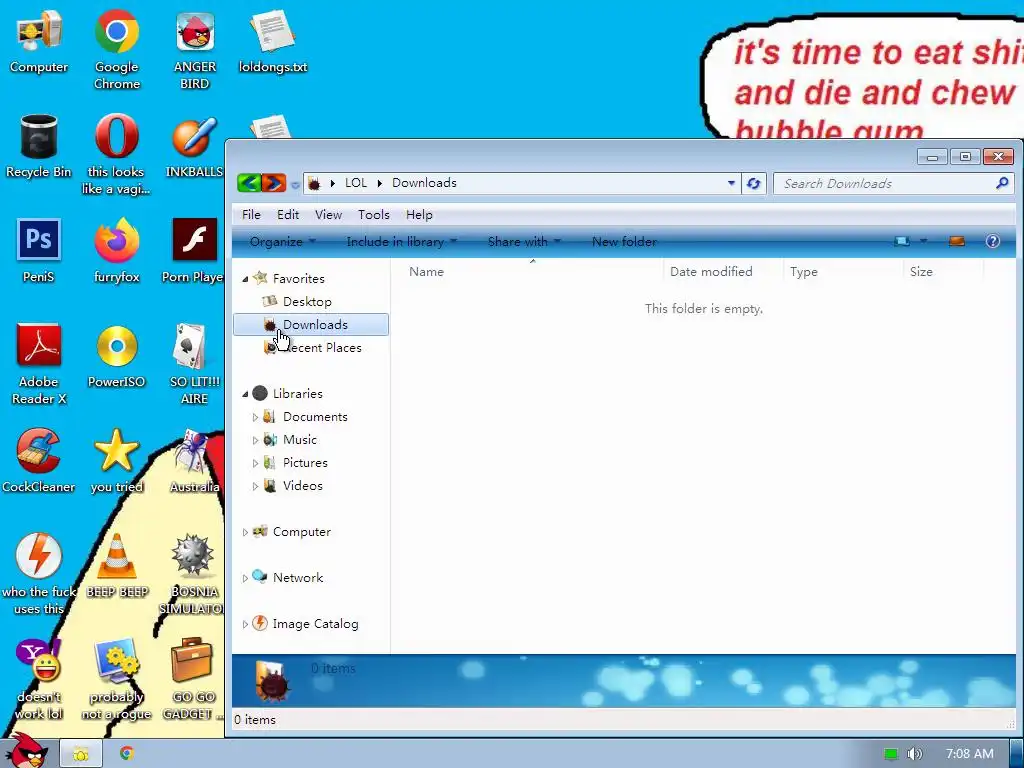The width and height of the screenshot is (1024, 768).
Task: Change the view with the views icon
Action: (x=902, y=242)
